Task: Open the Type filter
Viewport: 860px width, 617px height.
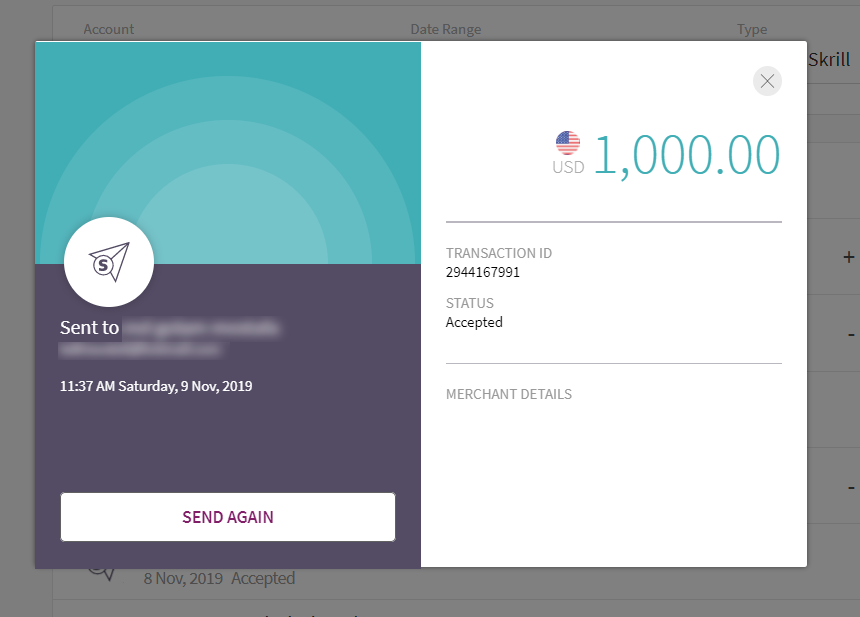Action: coord(752,29)
